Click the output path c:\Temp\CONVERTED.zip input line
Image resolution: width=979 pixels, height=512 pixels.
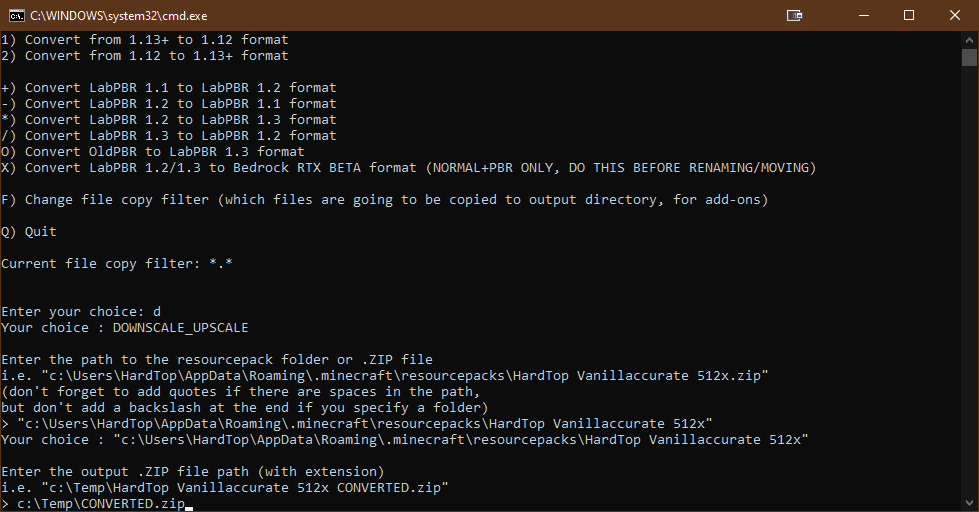(100, 504)
